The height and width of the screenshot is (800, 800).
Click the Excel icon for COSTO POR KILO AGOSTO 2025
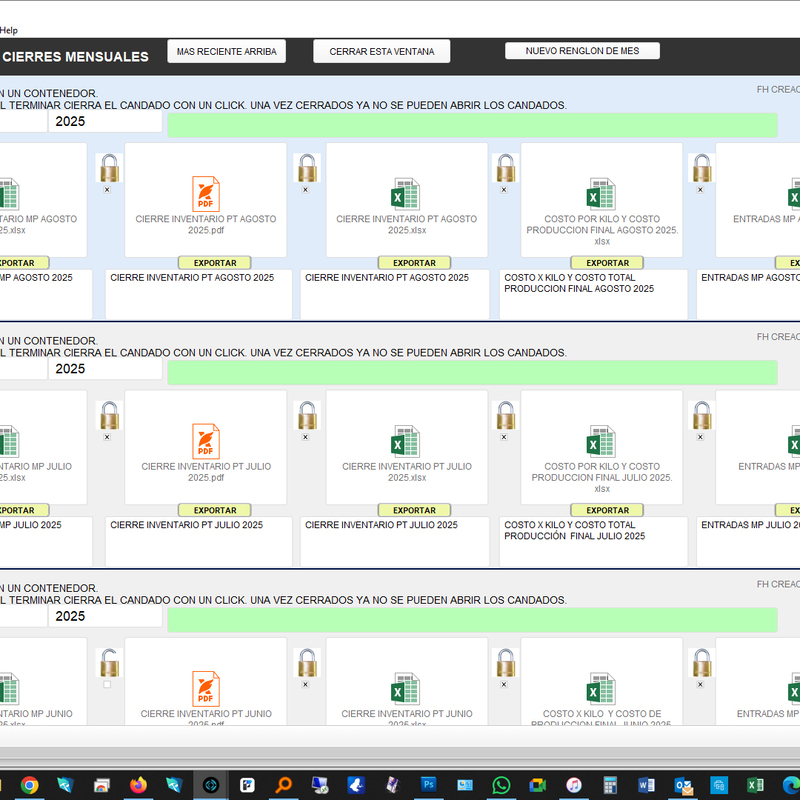point(601,193)
